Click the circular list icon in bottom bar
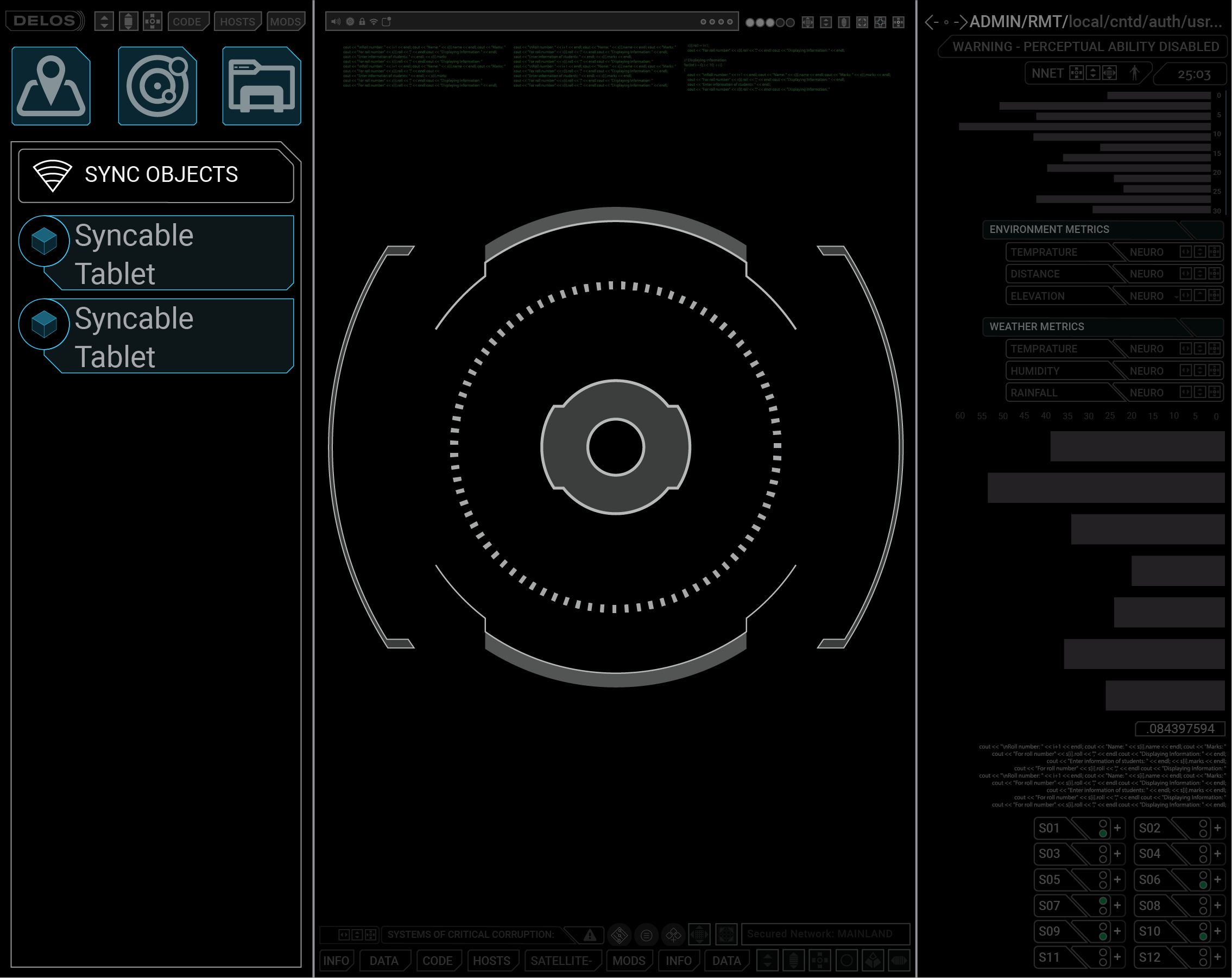The width and height of the screenshot is (1232, 978). tap(646, 935)
